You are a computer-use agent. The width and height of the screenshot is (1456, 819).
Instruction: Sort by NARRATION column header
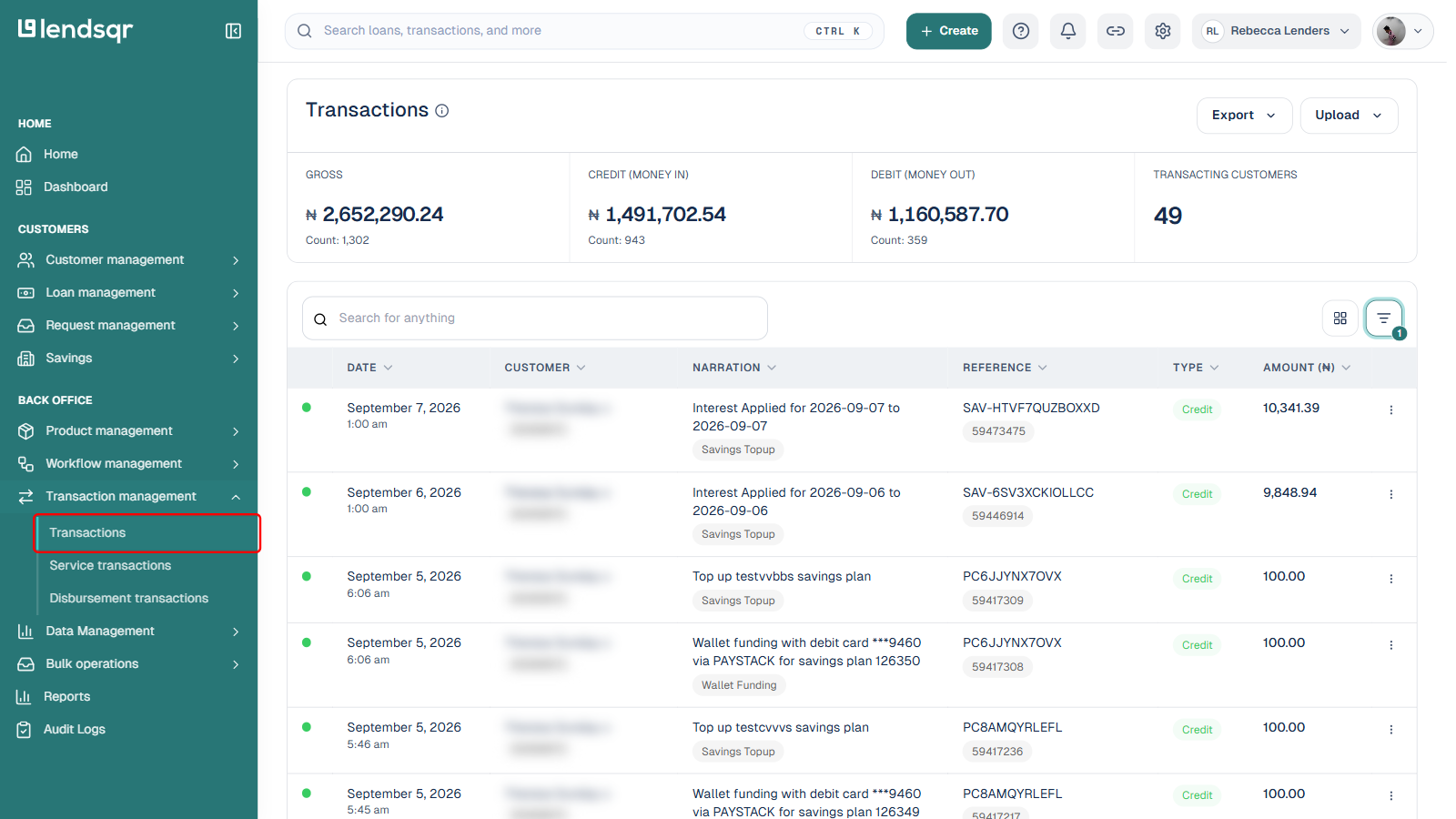(x=734, y=368)
